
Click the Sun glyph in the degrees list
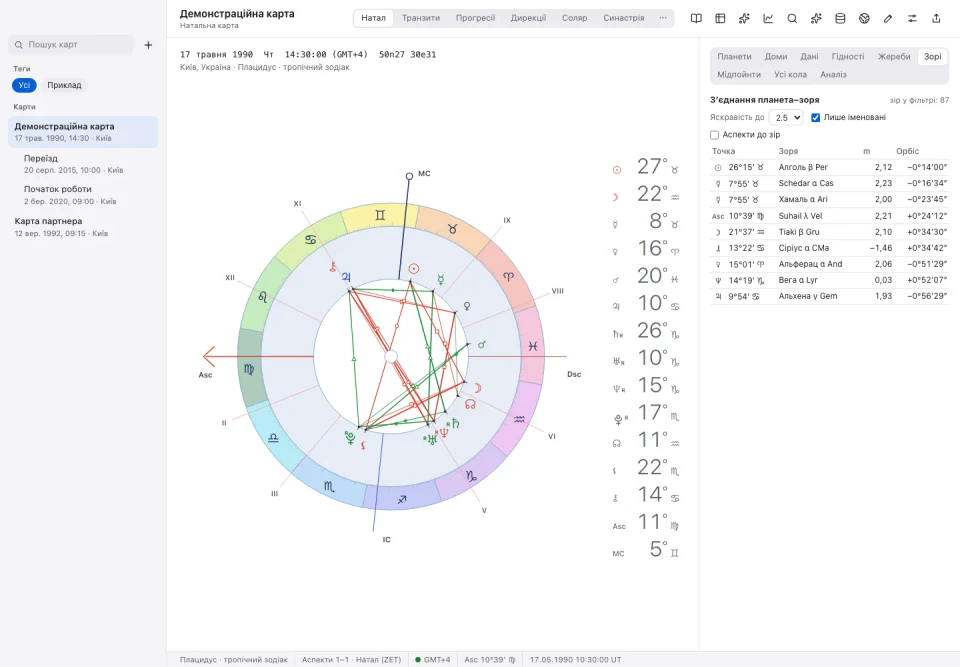click(x=617, y=170)
